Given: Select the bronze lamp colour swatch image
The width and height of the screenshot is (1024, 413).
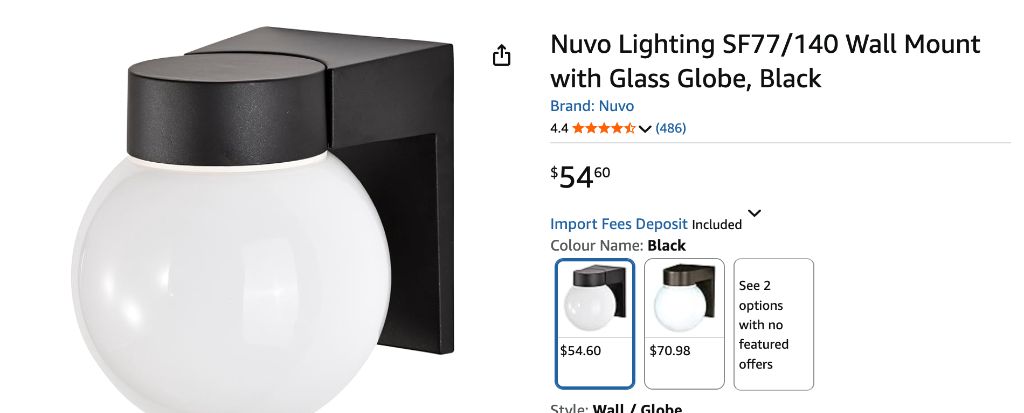Looking at the screenshot, I should point(684,299).
